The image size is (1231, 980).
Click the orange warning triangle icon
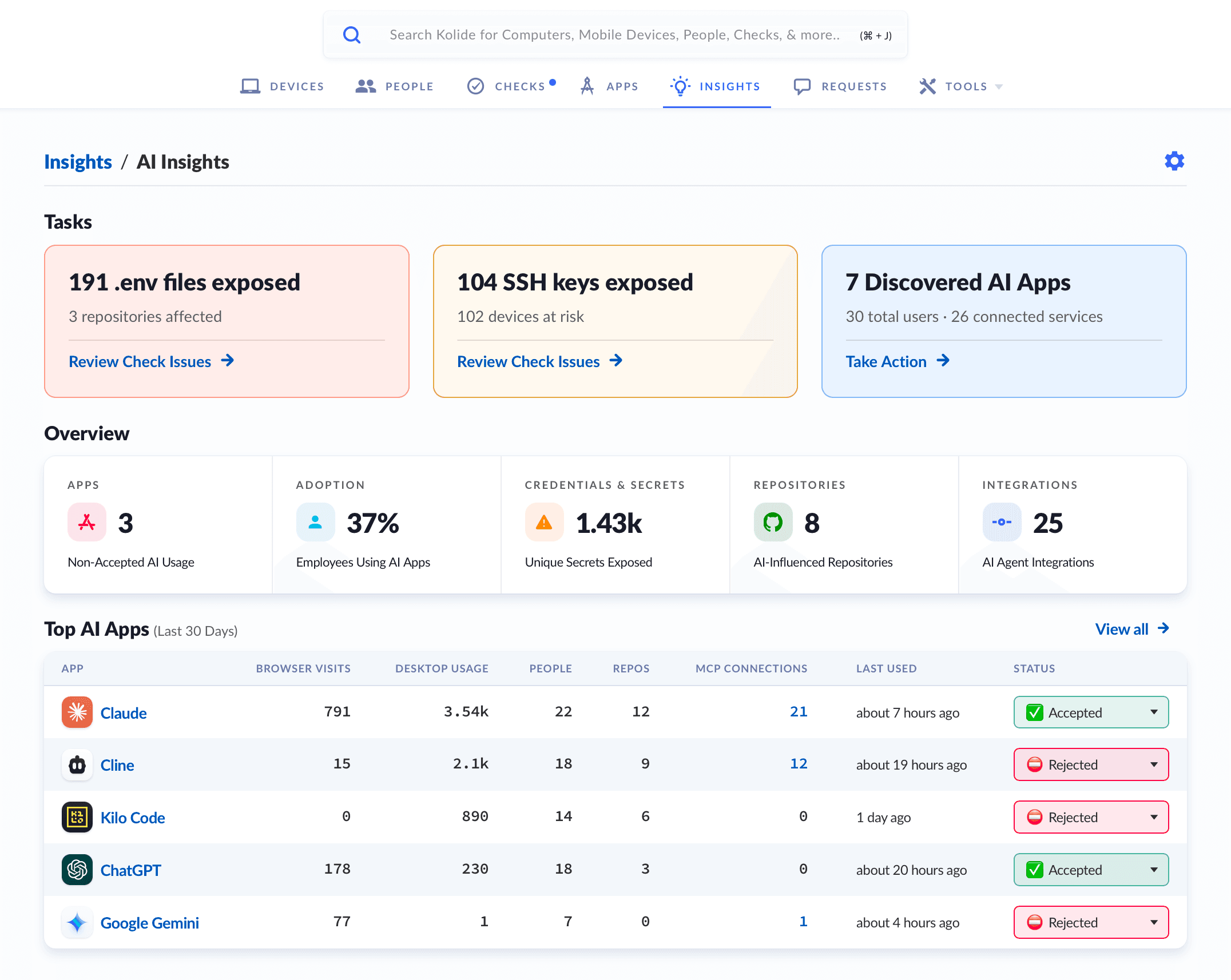coord(544,522)
